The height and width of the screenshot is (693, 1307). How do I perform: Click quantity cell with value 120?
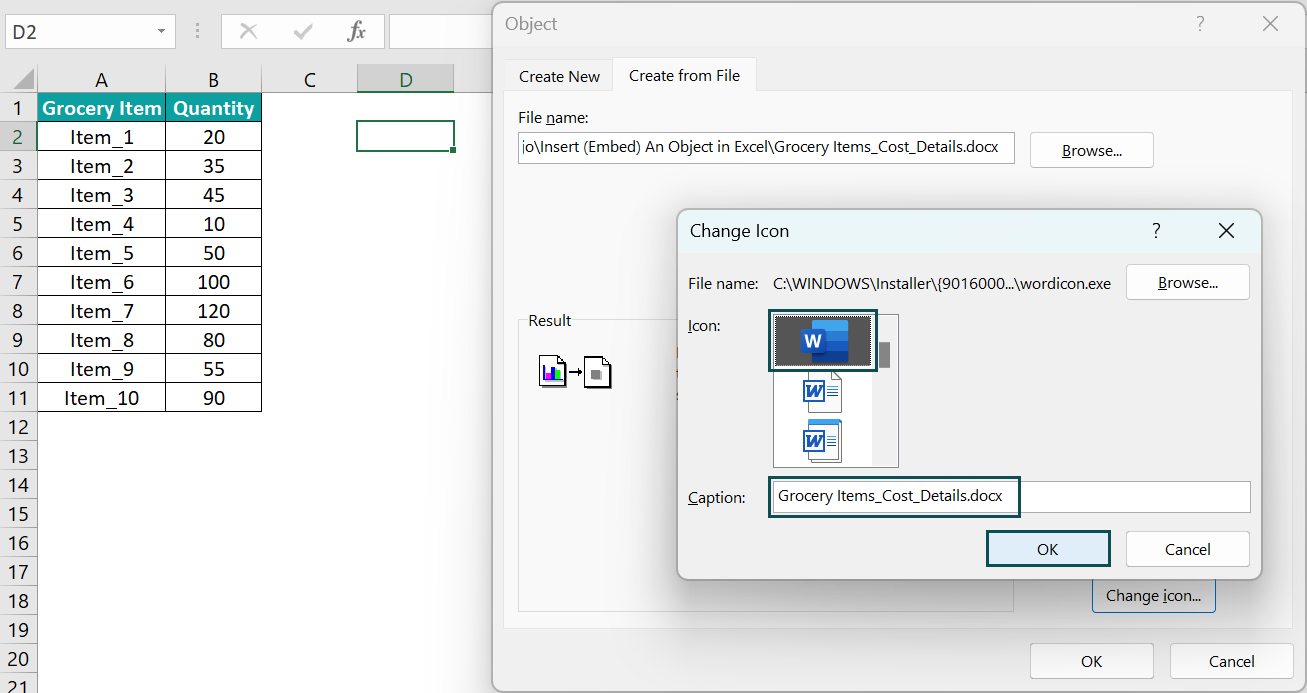coord(213,311)
